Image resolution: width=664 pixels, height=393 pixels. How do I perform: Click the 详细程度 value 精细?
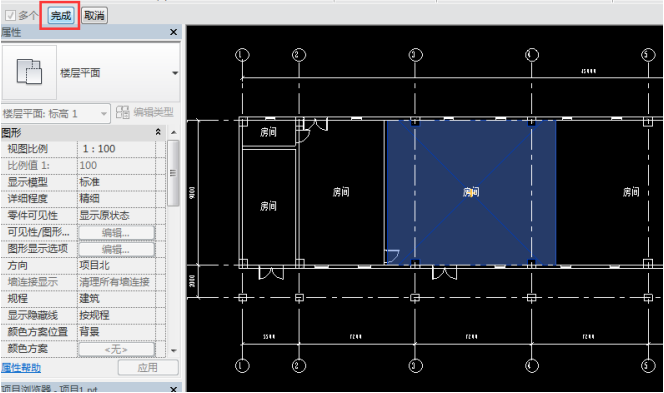pos(117,199)
